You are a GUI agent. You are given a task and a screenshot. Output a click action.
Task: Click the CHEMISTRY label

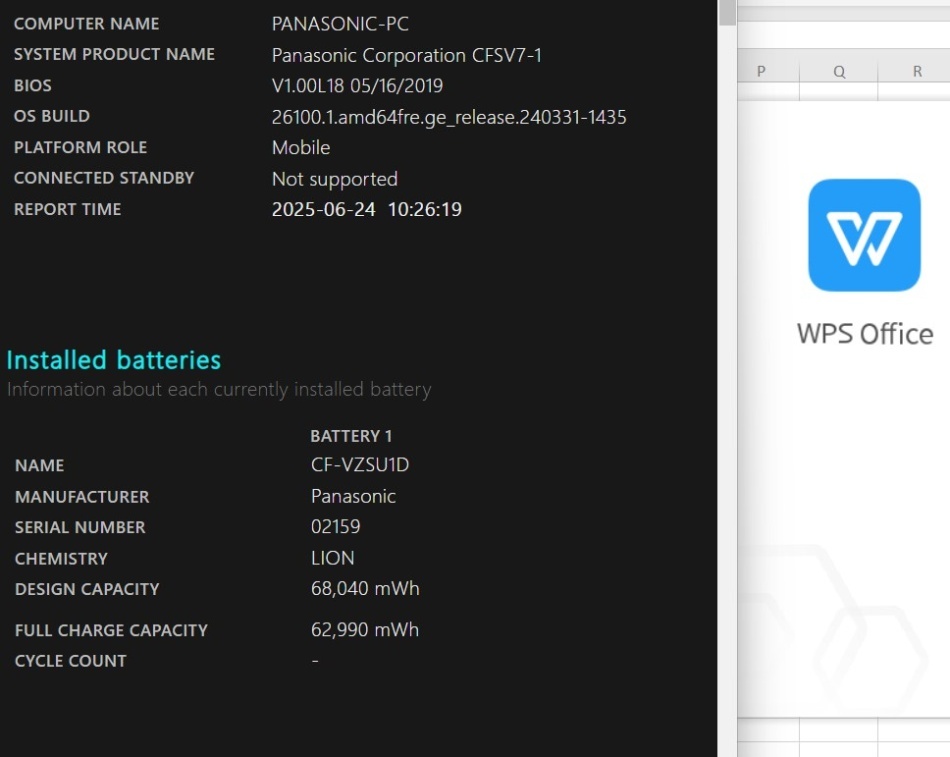(x=61, y=559)
